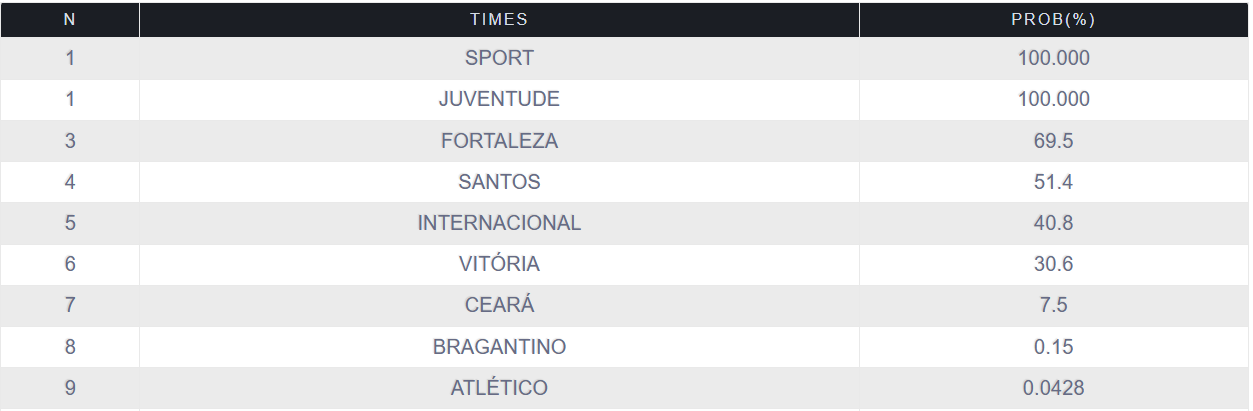Select the INTERNACIONAL team name
The height and width of the screenshot is (411, 1253).
tap(499, 223)
